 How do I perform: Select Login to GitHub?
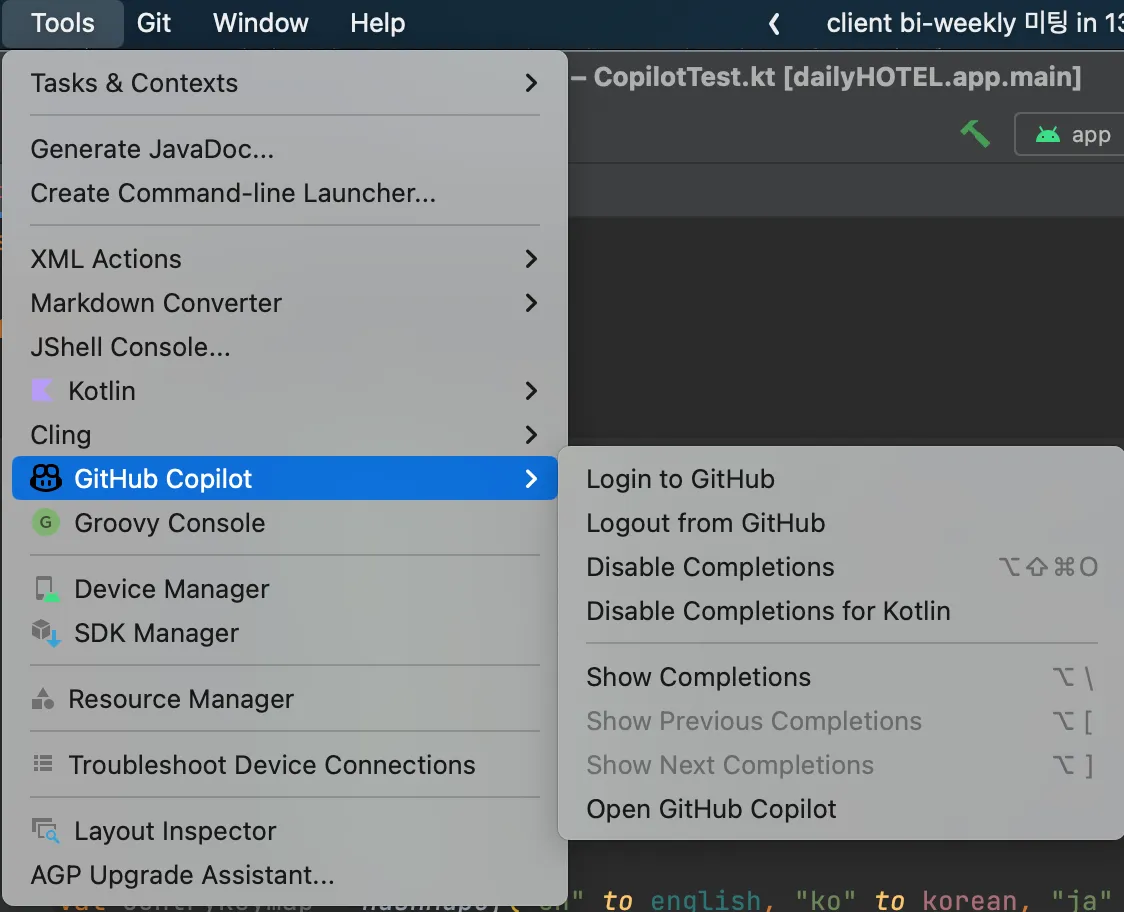click(842, 479)
